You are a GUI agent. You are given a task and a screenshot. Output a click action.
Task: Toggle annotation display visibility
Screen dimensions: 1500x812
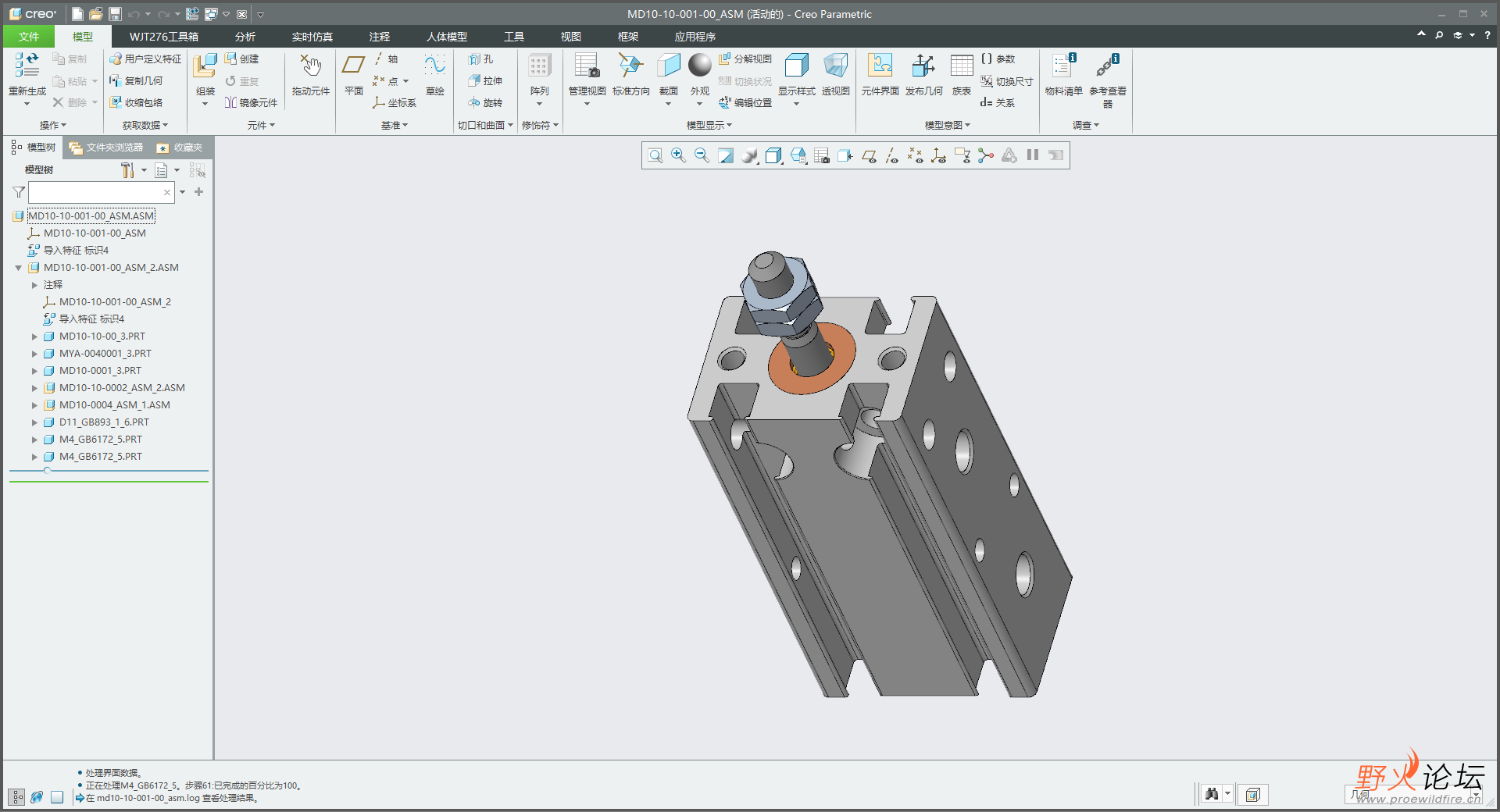(962, 155)
